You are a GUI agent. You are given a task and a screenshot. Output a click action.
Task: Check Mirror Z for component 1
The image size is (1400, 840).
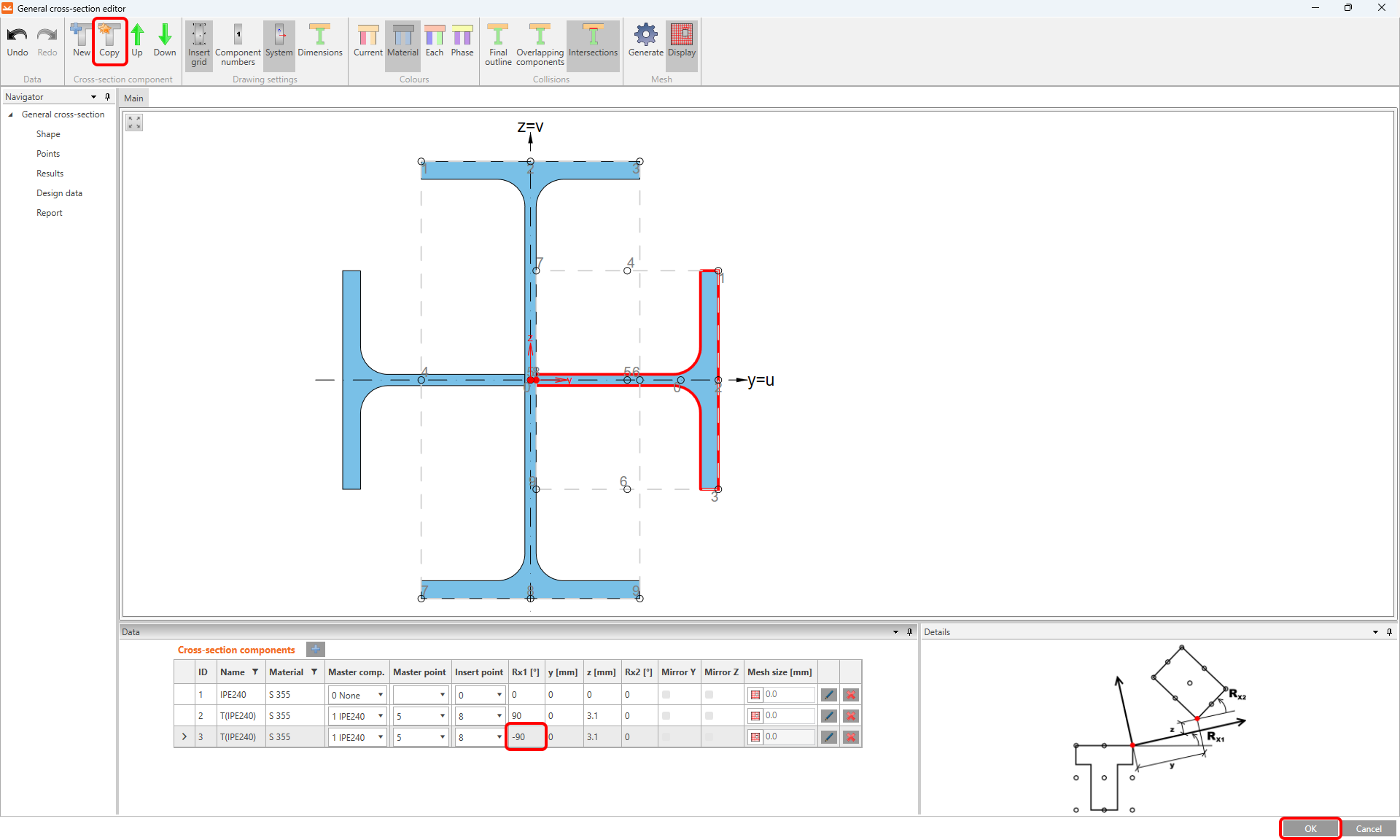point(709,695)
